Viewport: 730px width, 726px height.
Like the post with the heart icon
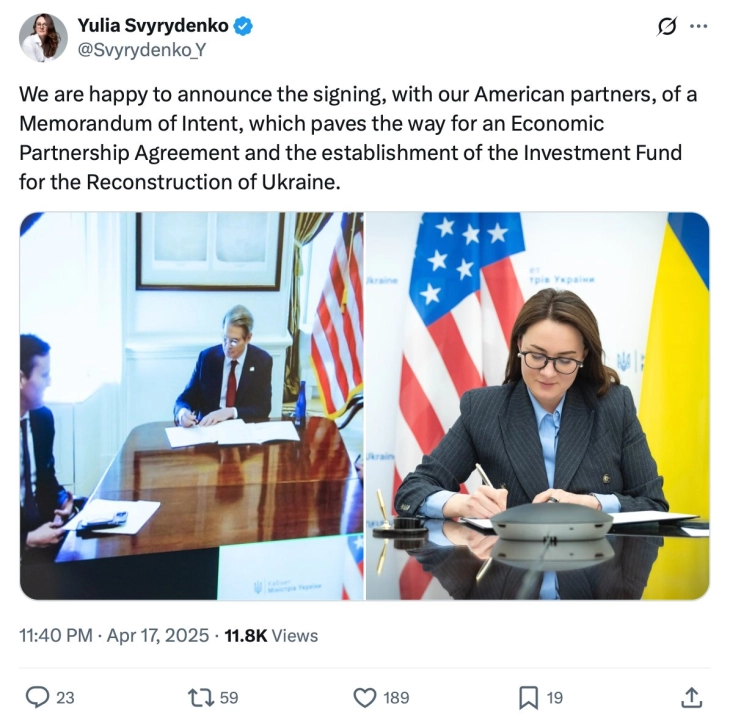click(x=364, y=697)
